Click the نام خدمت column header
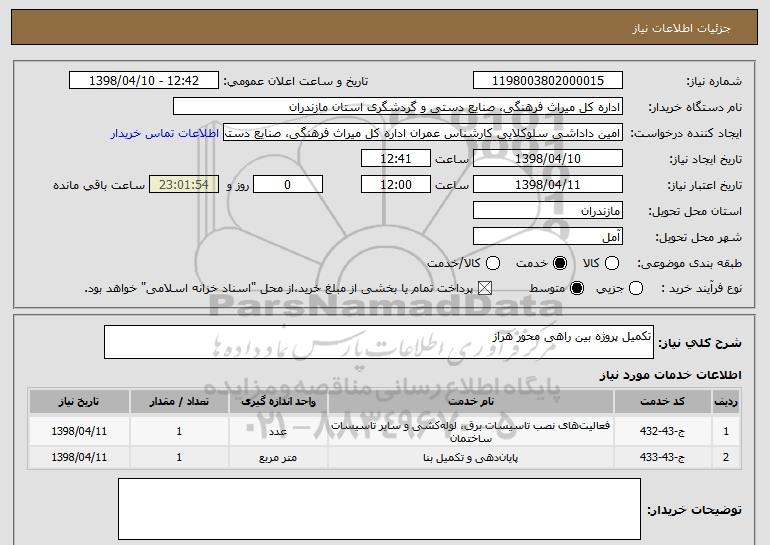 coord(470,402)
